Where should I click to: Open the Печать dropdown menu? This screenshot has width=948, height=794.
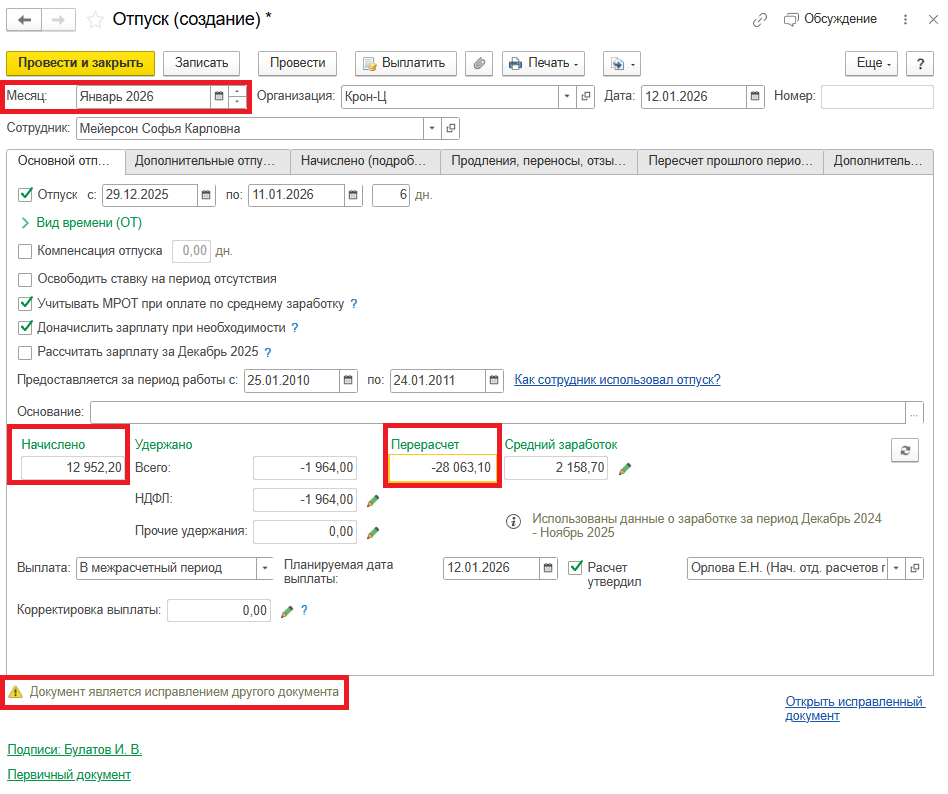[543, 63]
